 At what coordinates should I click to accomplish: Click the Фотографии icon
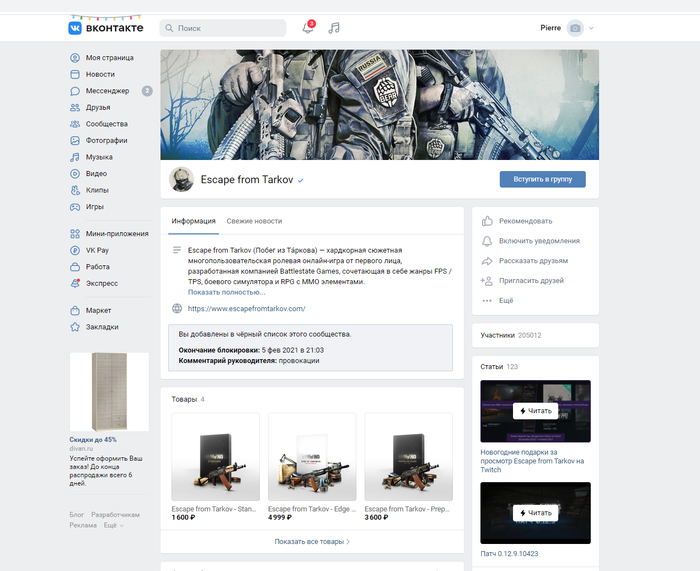(x=75, y=141)
